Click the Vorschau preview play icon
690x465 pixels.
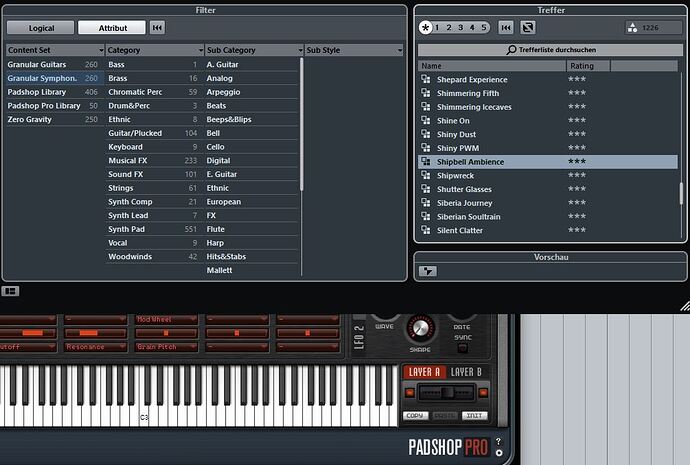point(428,271)
